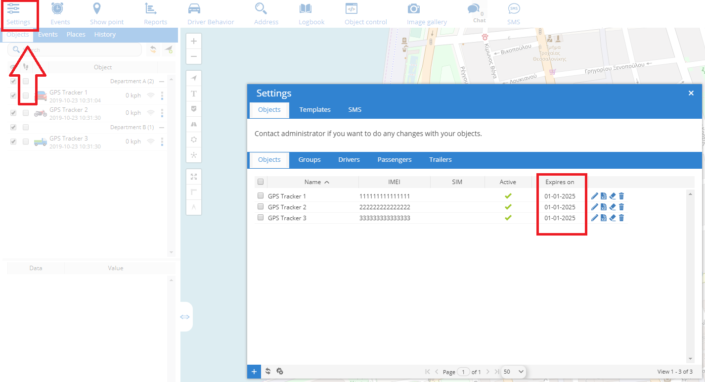Toggle follow checkbox for GPS Tracker 3 in sidebar
Image resolution: width=705 pixels, height=382 pixels.
[26, 142]
